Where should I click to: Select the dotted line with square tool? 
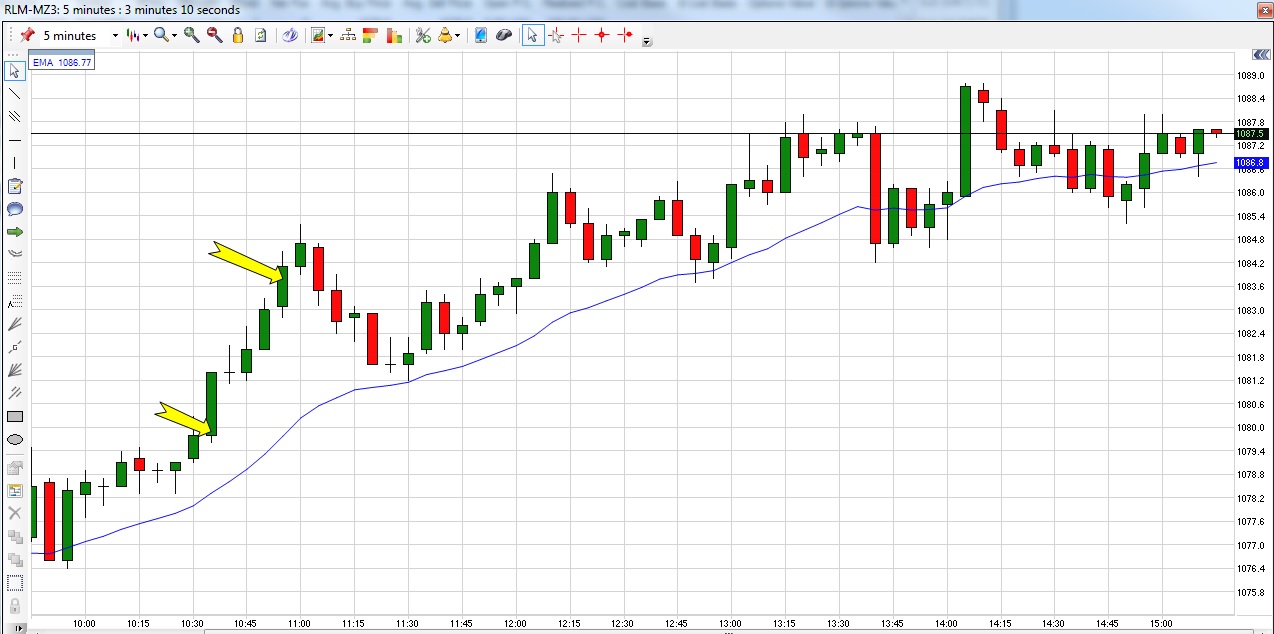[15, 347]
